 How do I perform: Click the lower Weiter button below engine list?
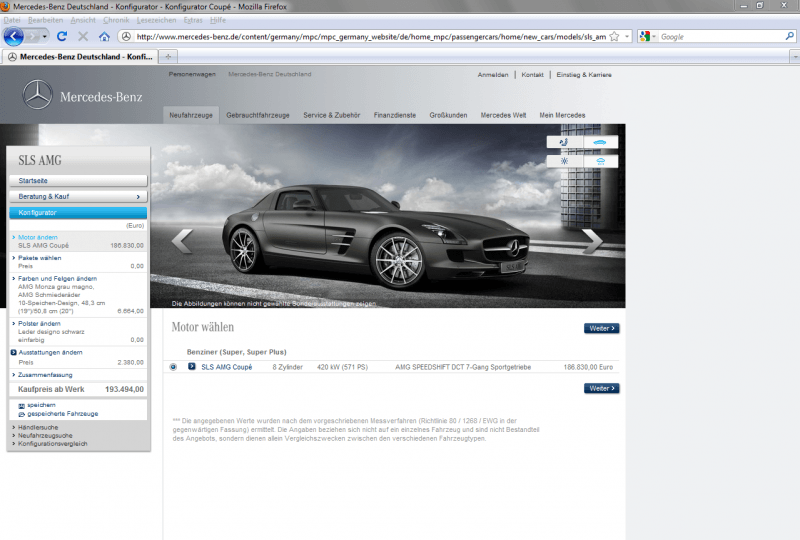coord(602,388)
